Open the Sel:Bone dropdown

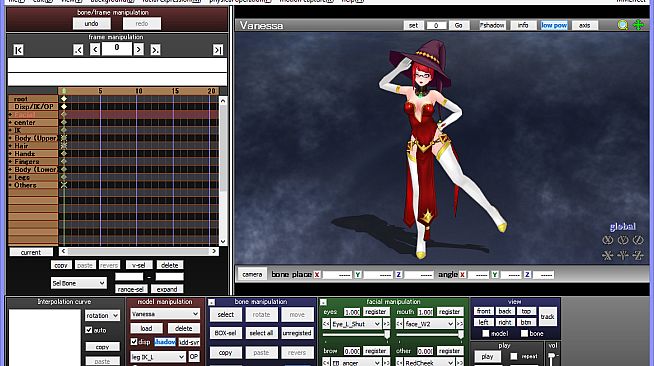coord(79,283)
